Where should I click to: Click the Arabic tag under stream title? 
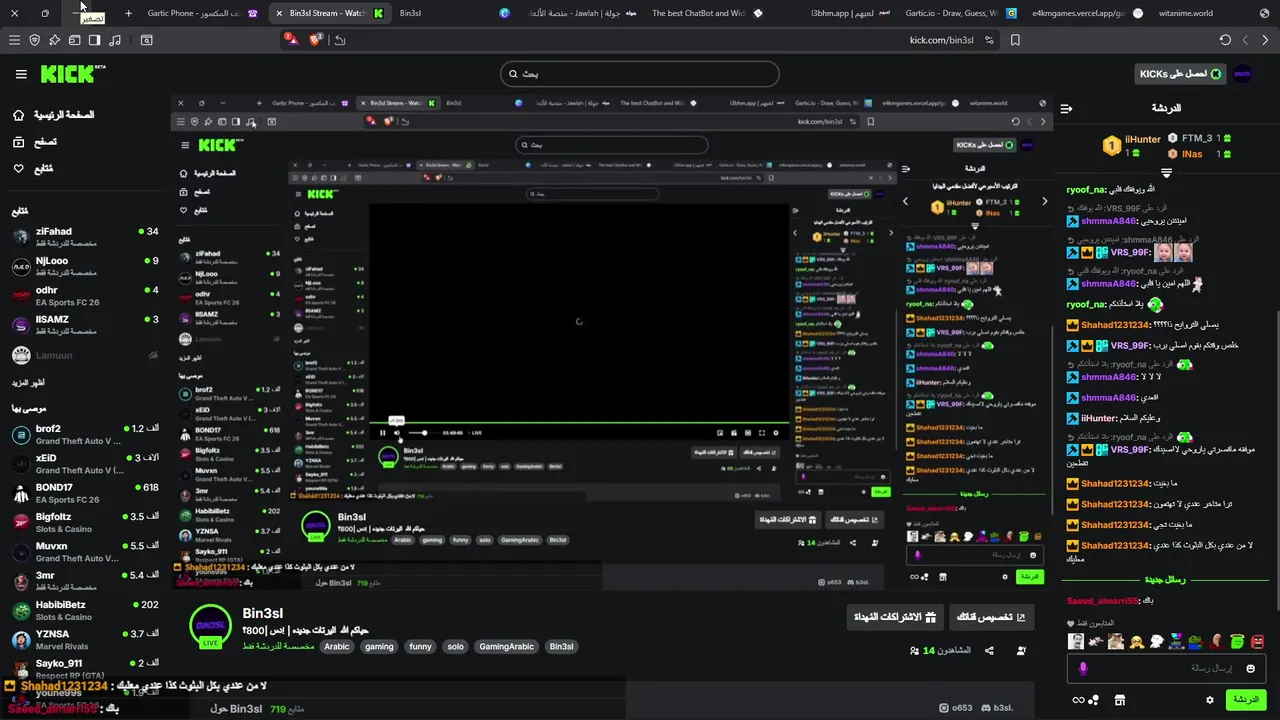click(337, 646)
